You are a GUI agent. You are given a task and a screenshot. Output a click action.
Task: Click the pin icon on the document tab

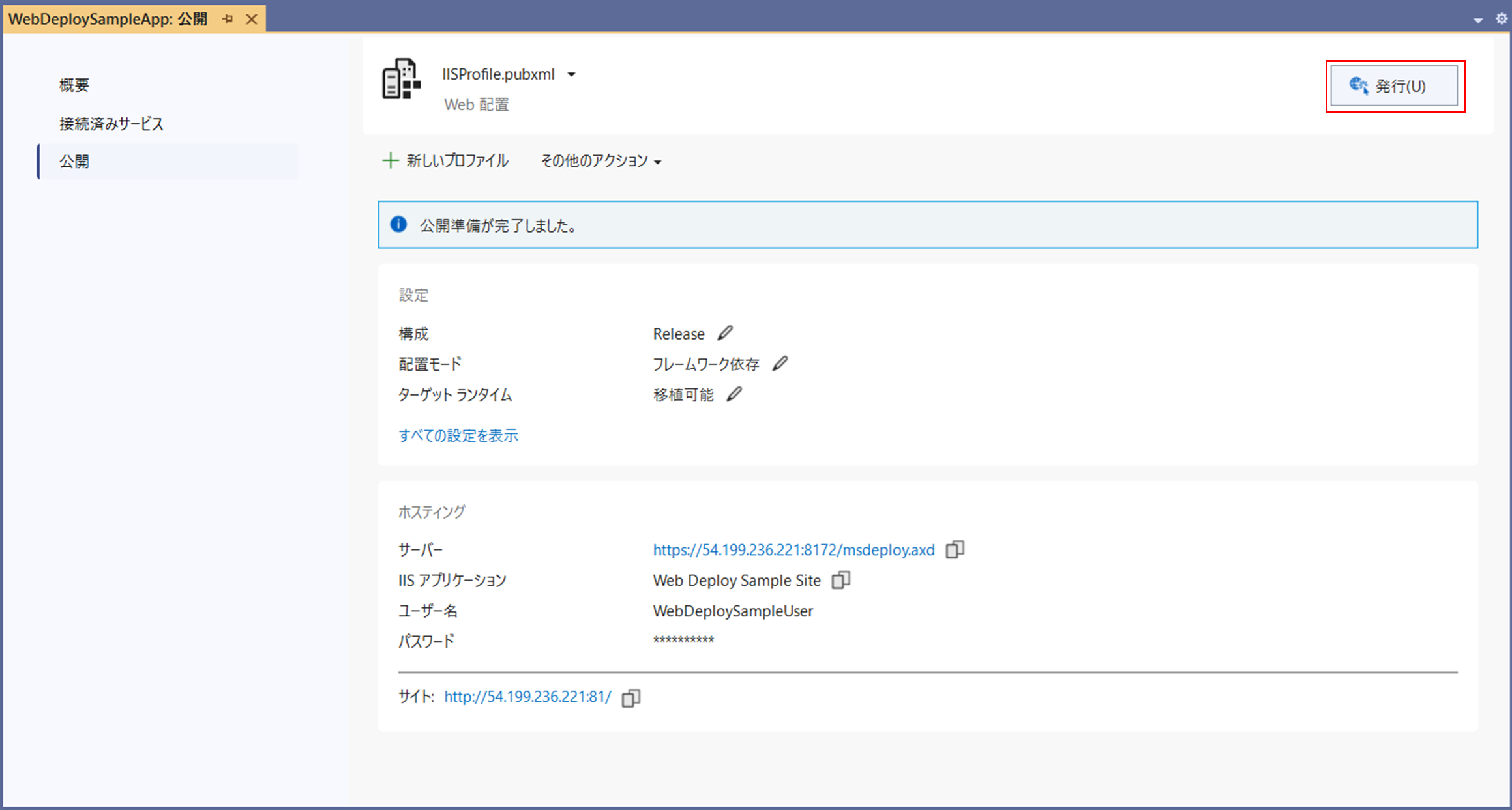tap(228, 19)
